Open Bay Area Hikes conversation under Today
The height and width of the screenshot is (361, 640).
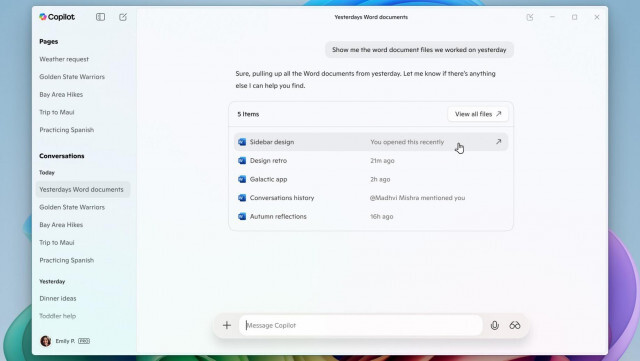[61, 225]
